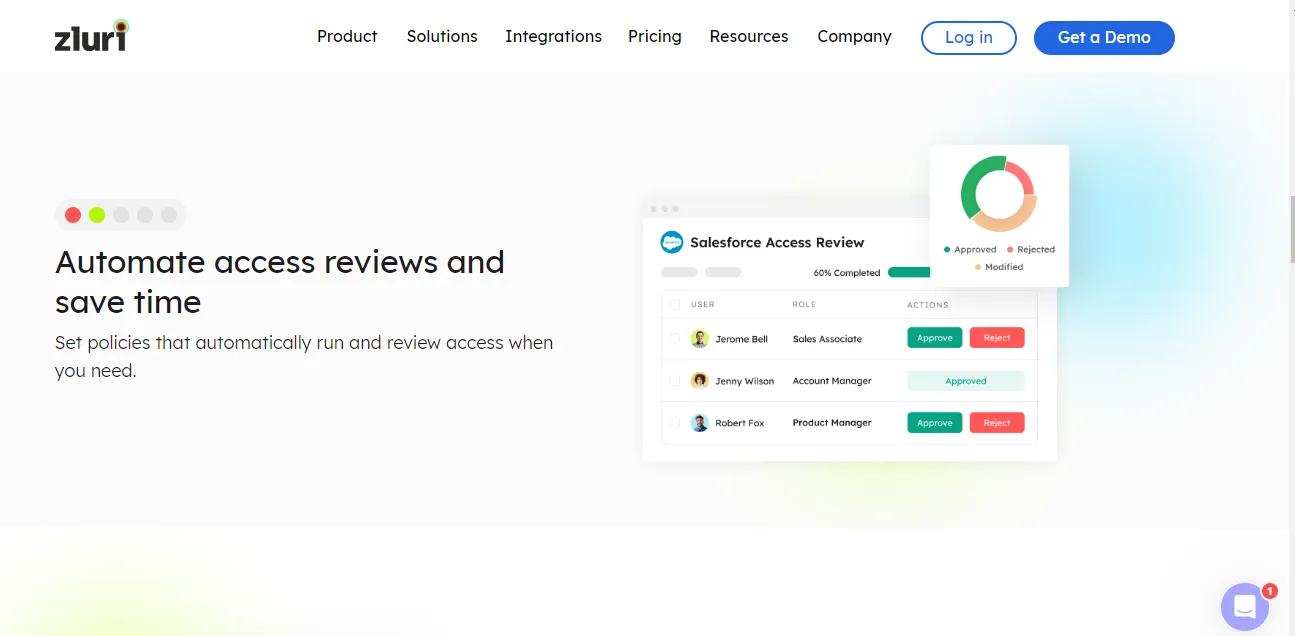The width and height of the screenshot is (1295, 636).
Task: Click the Get a Demo button
Action: point(1104,37)
